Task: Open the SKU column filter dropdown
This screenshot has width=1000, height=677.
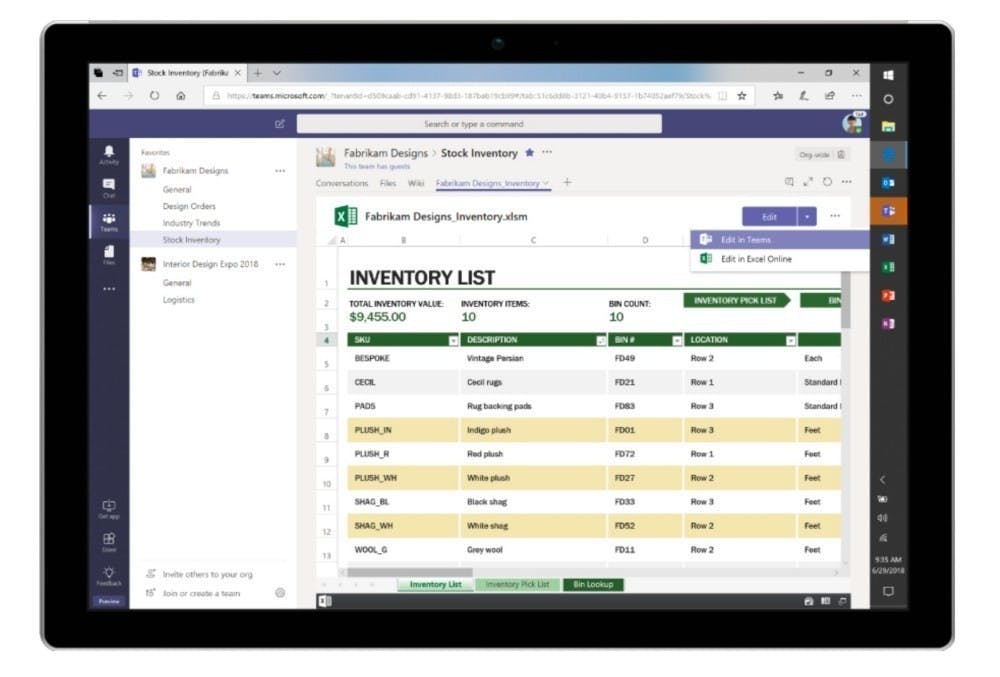Action: coord(453,340)
